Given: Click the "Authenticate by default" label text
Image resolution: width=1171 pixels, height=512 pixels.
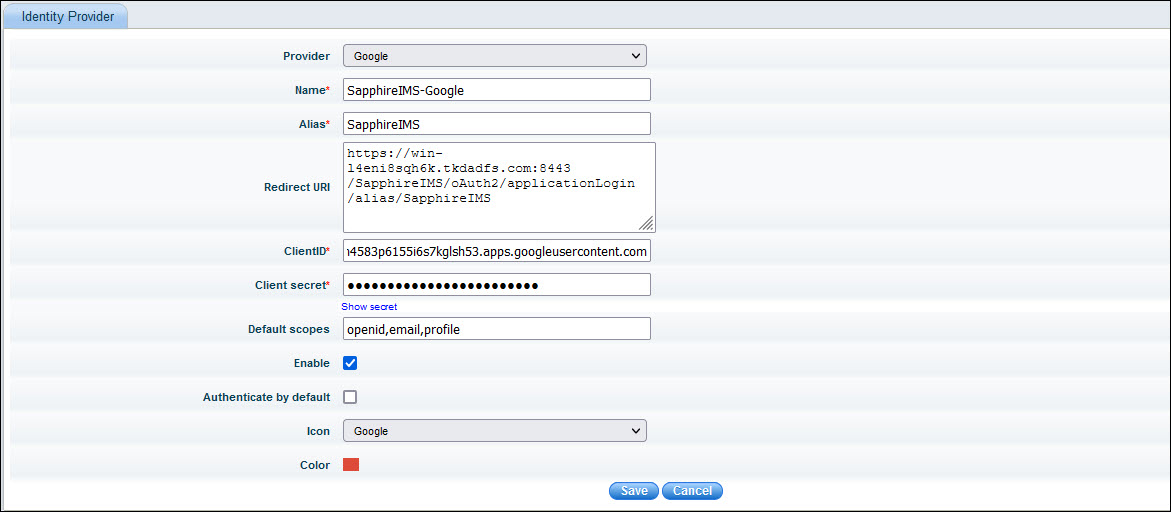Looking at the screenshot, I should 266,397.
